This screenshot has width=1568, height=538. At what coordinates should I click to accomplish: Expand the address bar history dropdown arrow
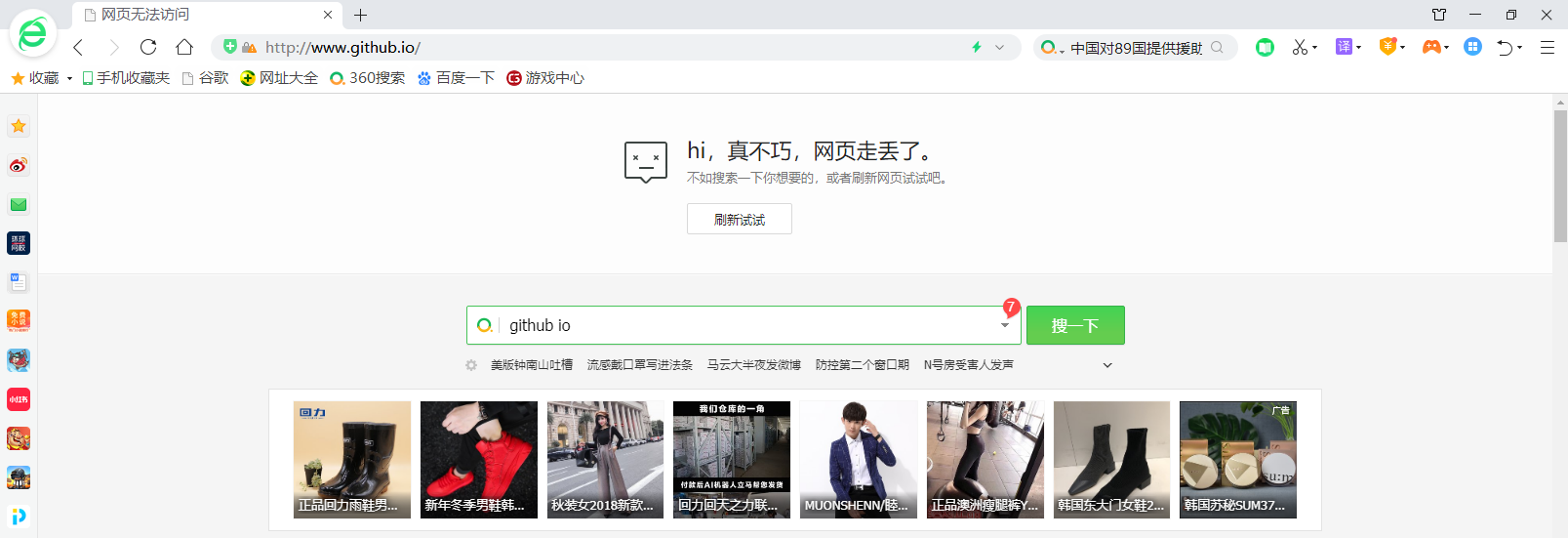pos(999,47)
